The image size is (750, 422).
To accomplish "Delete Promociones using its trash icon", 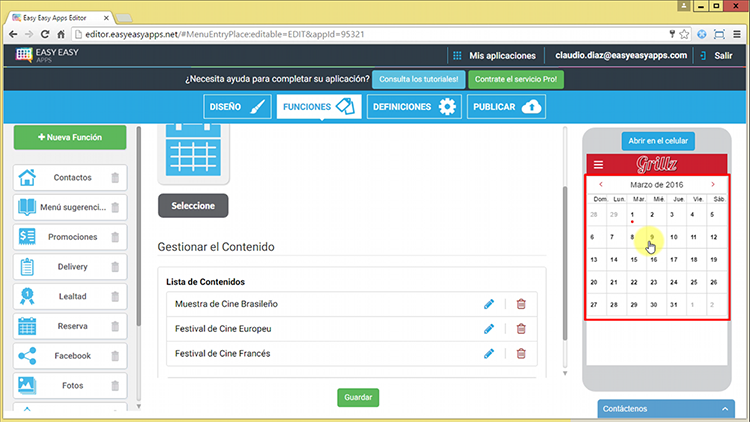I will point(115,237).
